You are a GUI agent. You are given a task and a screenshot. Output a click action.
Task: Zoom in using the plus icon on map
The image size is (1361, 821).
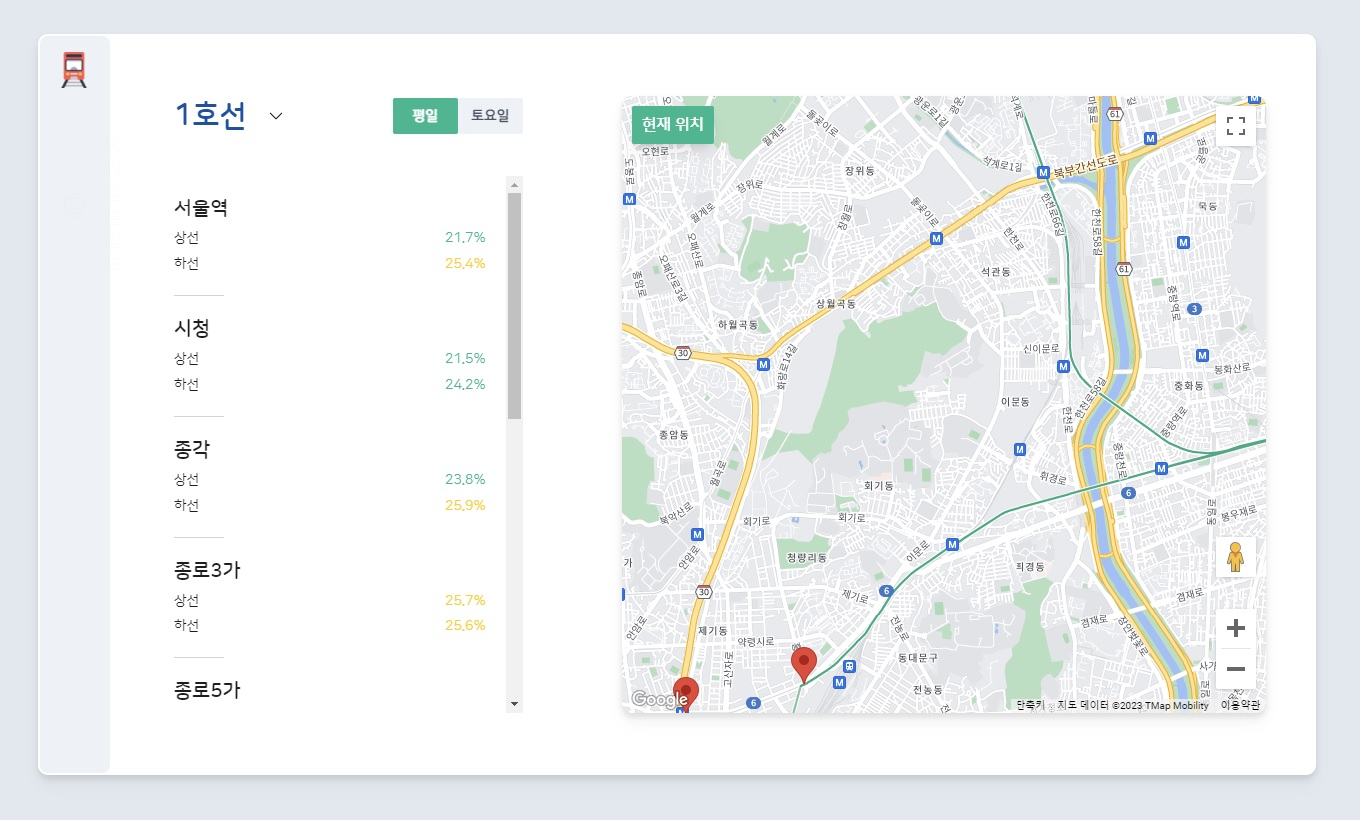(x=1236, y=628)
